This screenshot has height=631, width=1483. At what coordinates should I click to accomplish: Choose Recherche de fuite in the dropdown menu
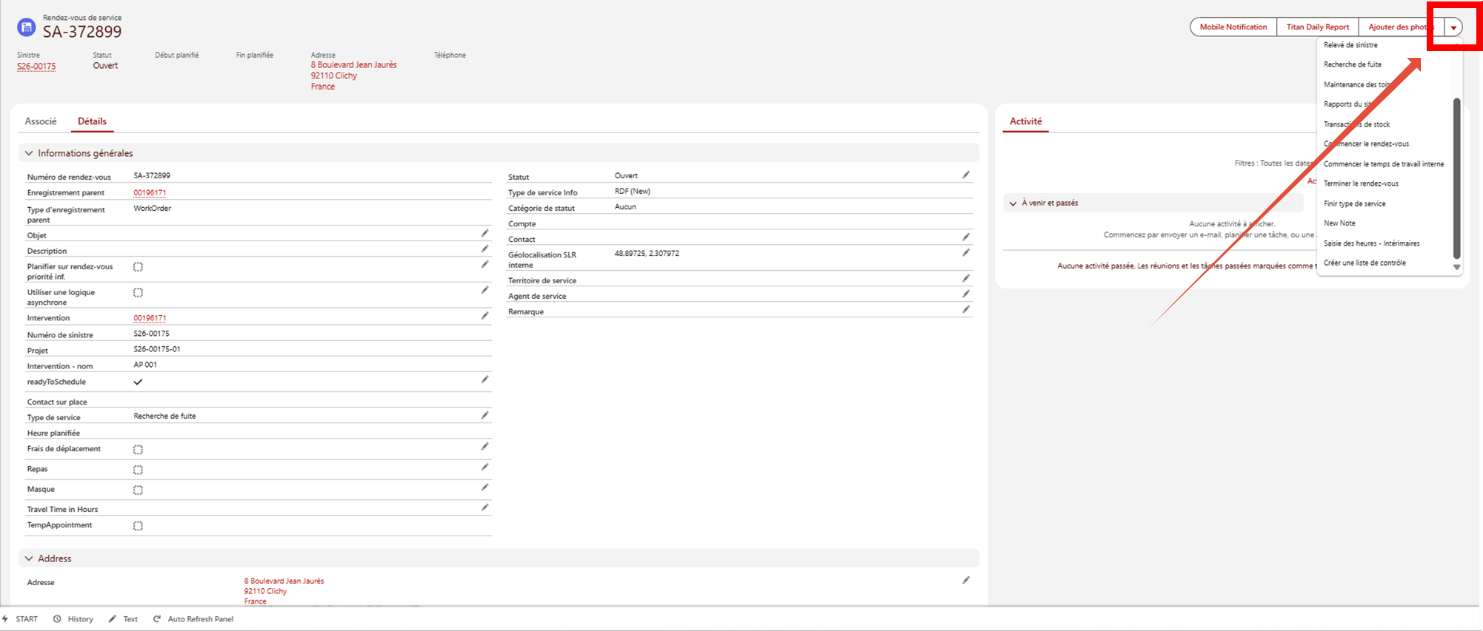1352,64
